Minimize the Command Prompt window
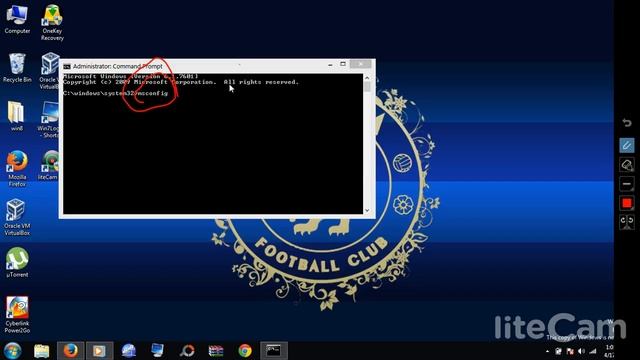Image resolution: width=640 pixels, height=360 pixels. [330, 64]
